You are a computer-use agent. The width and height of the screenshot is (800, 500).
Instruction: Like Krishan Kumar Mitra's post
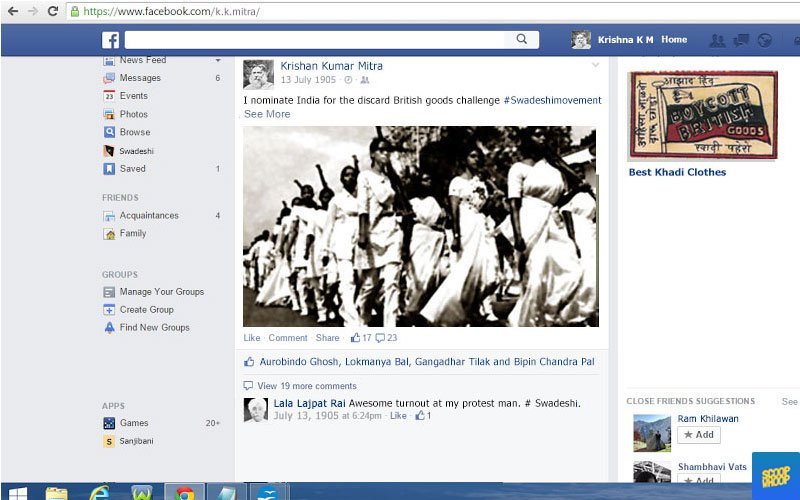click(252, 338)
